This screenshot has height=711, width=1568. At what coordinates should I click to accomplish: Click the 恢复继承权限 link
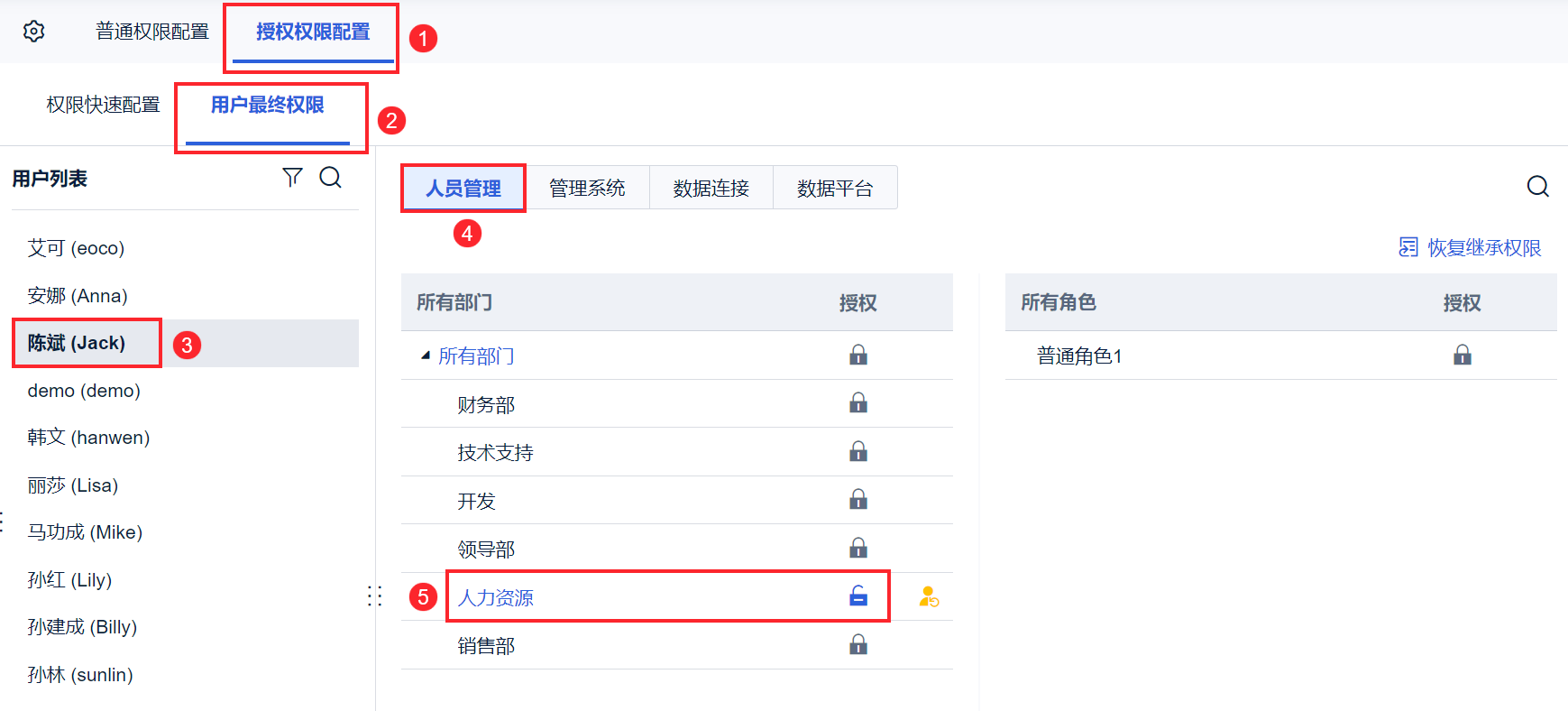click(x=1484, y=247)
